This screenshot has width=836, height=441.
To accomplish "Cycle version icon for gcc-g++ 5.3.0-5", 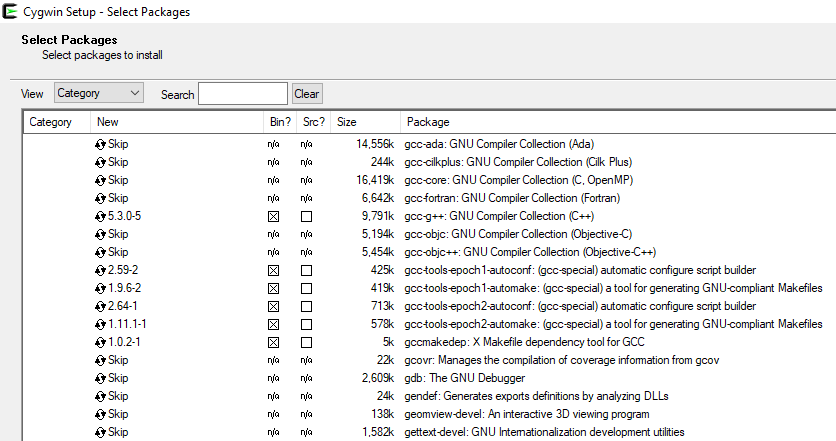I will coord(100,217).
